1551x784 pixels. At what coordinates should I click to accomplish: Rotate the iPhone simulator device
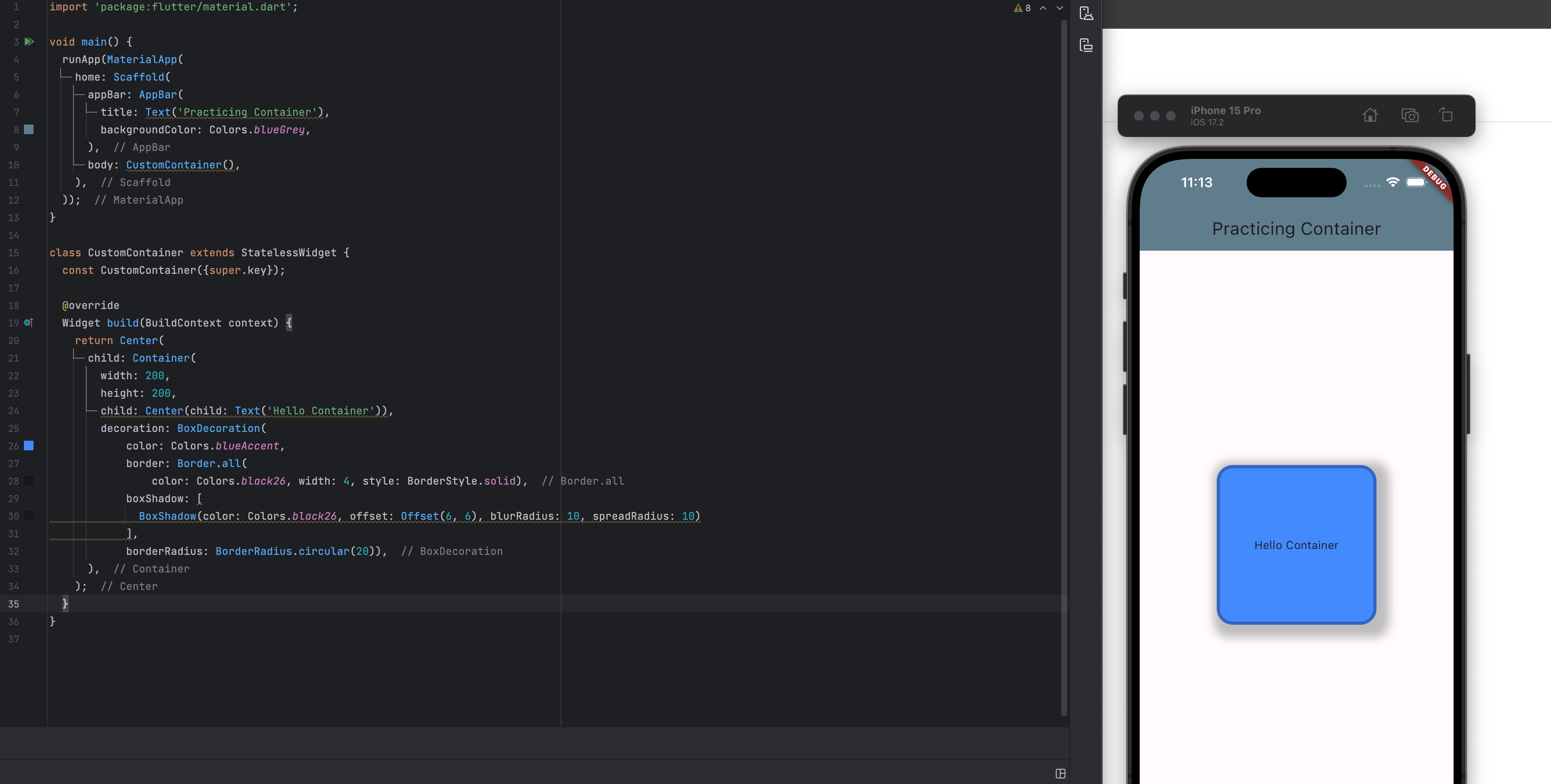(1446, 115)
